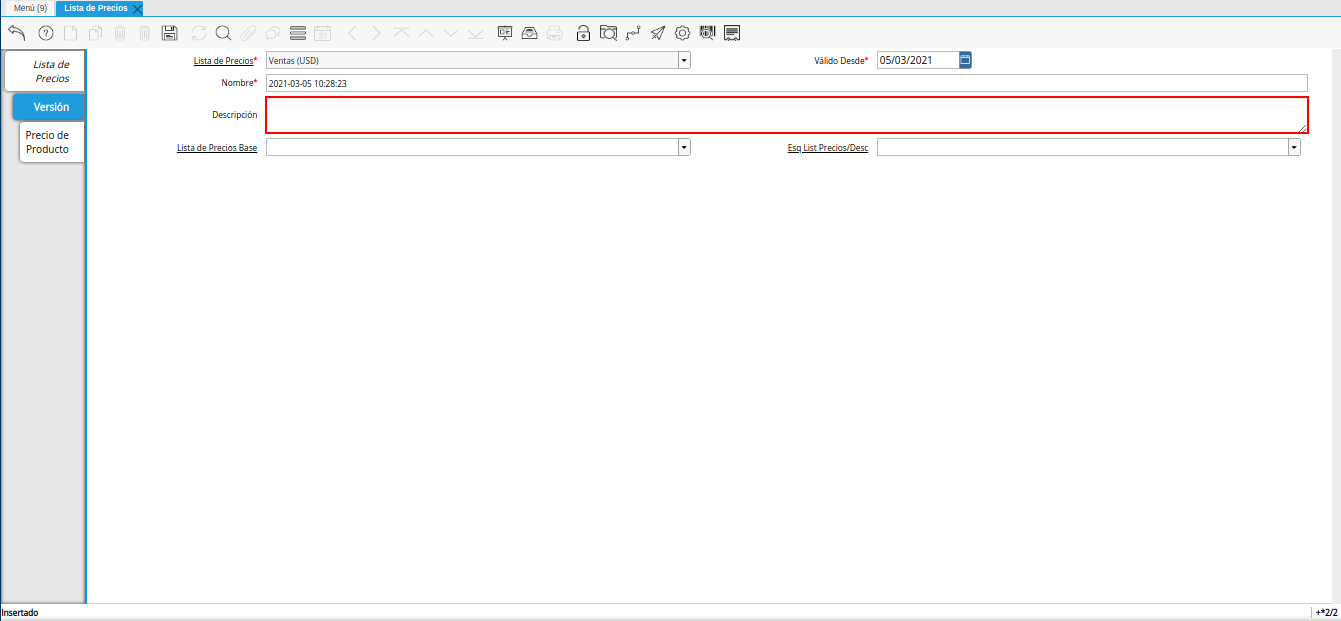Go to the previous tab with the left chevron
Screen dimensions: 1341x621
(352, 33)
